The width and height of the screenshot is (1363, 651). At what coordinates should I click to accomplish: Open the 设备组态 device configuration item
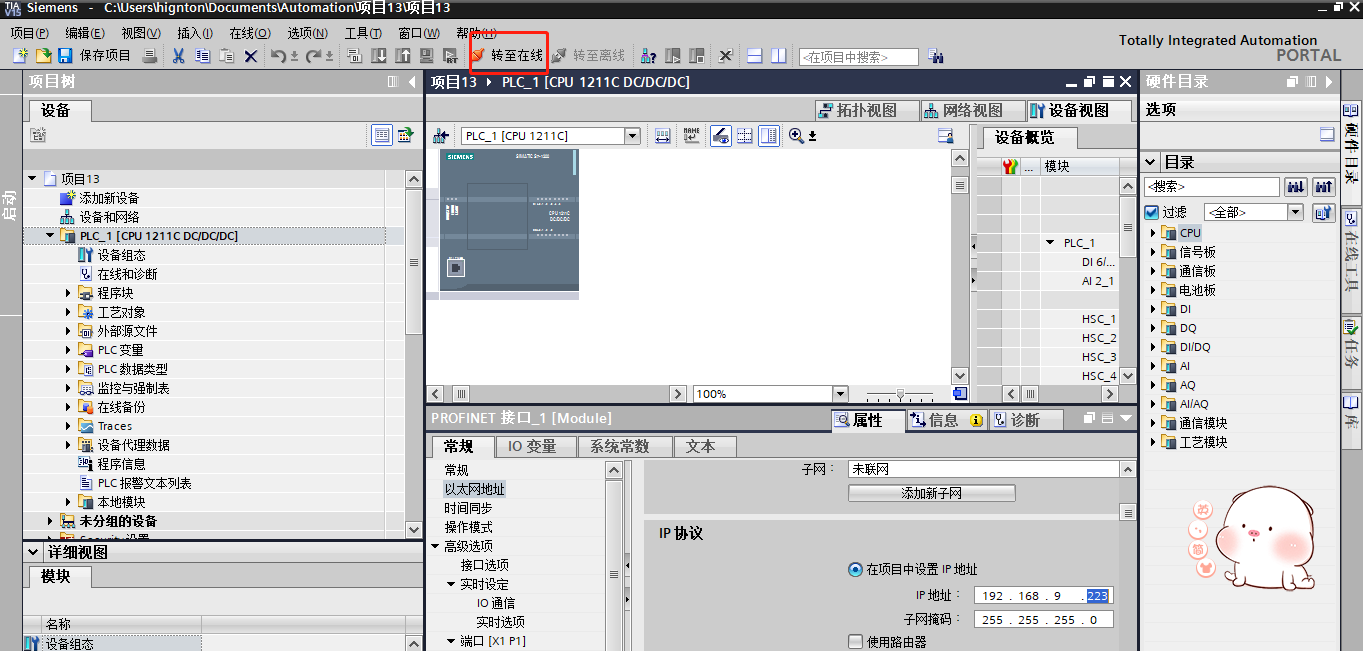tap(121, 255)
